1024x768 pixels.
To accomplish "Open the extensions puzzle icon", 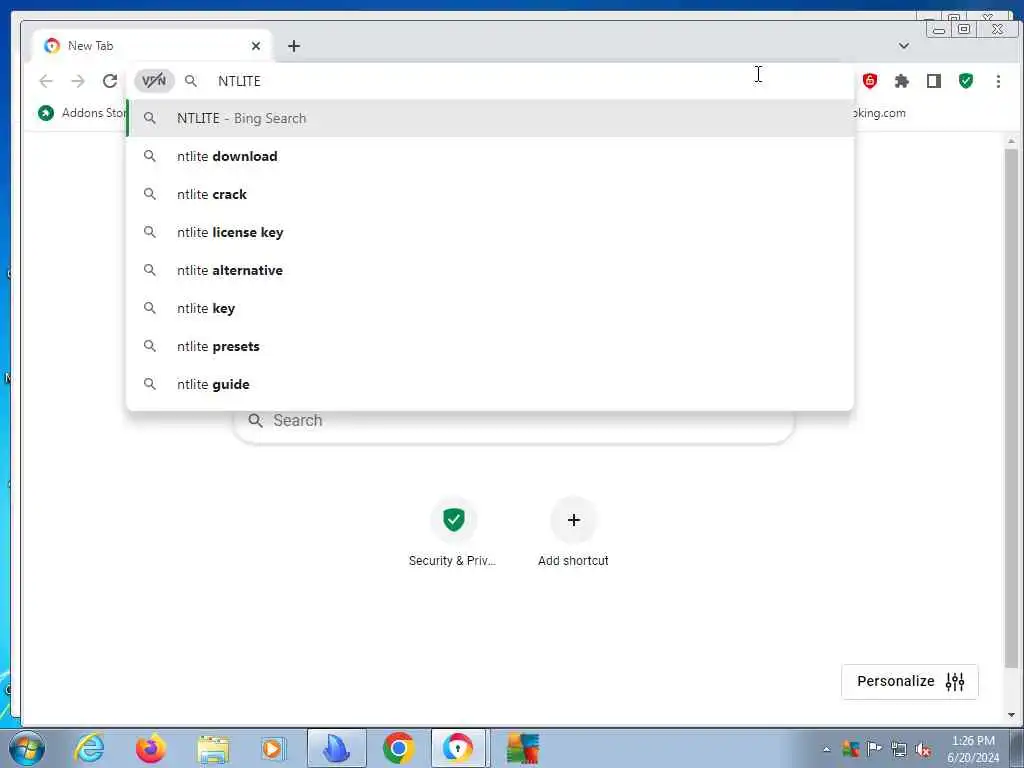I will click(x=902, y=81).
